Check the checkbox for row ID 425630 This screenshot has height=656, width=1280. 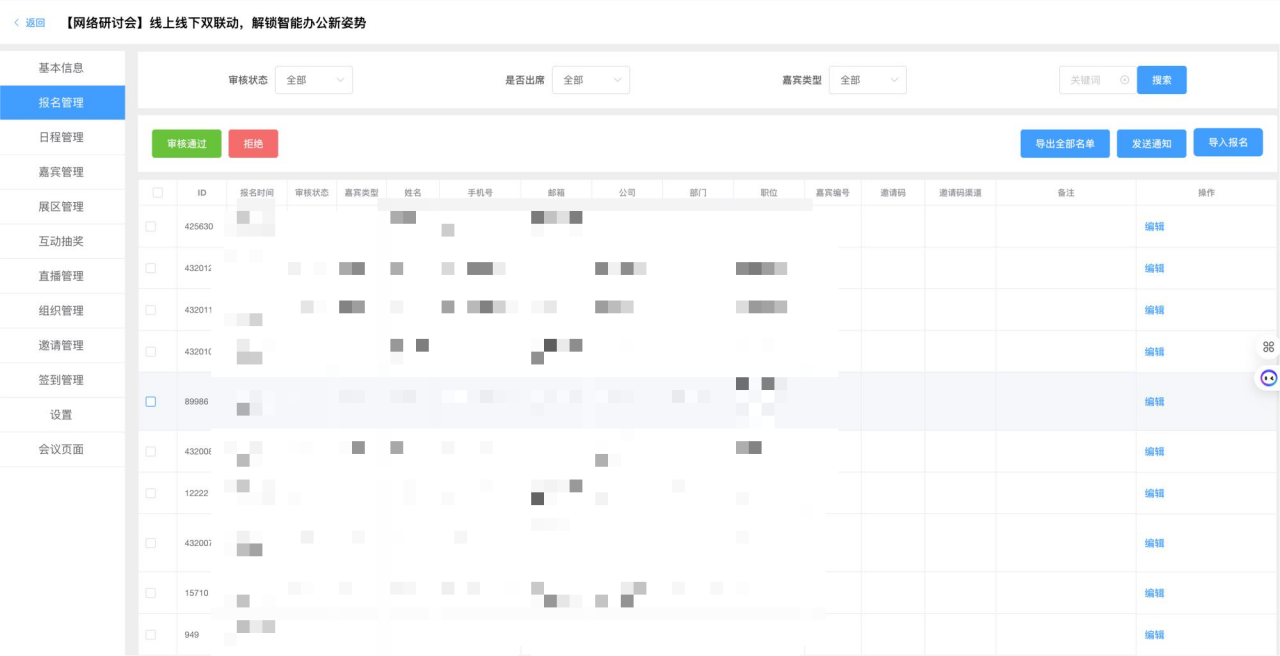(x=151, y=227)
